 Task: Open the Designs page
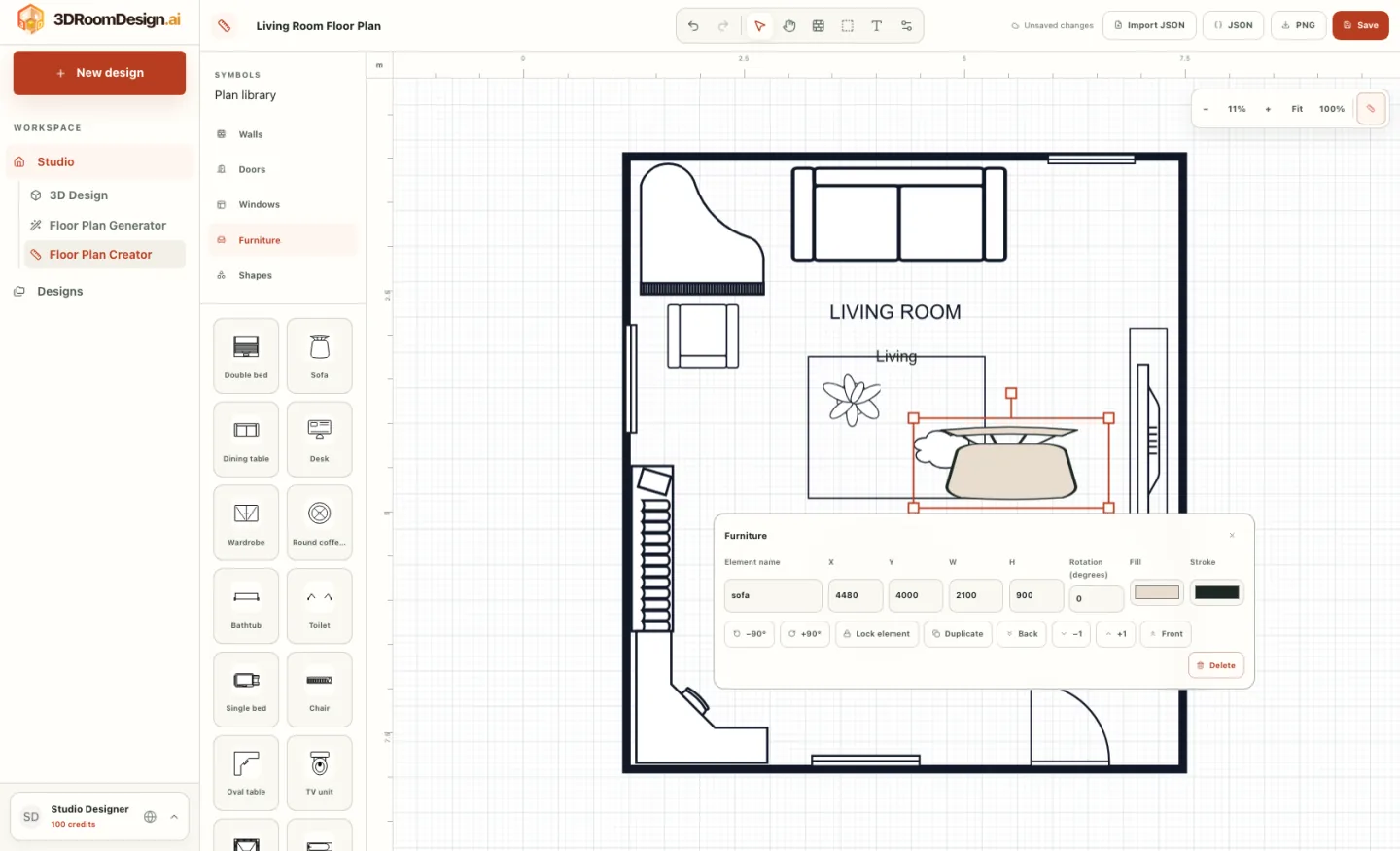99,292
